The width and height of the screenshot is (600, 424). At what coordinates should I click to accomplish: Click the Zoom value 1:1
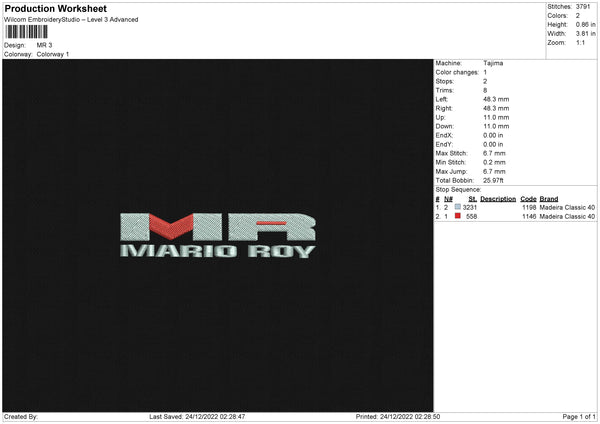pos(580,42)
